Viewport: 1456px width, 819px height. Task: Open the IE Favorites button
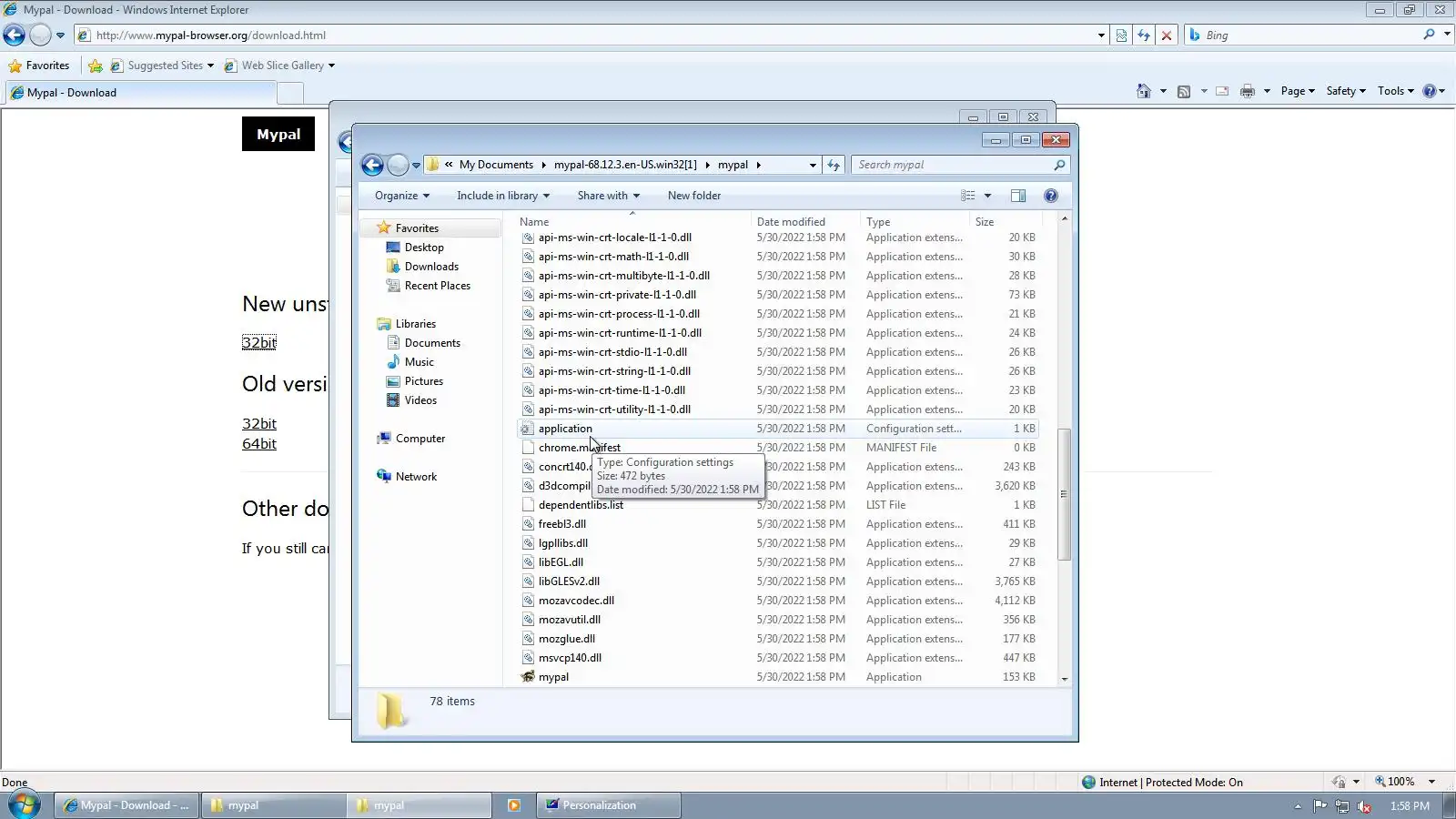pyautogui.click(x=39, y=66)
